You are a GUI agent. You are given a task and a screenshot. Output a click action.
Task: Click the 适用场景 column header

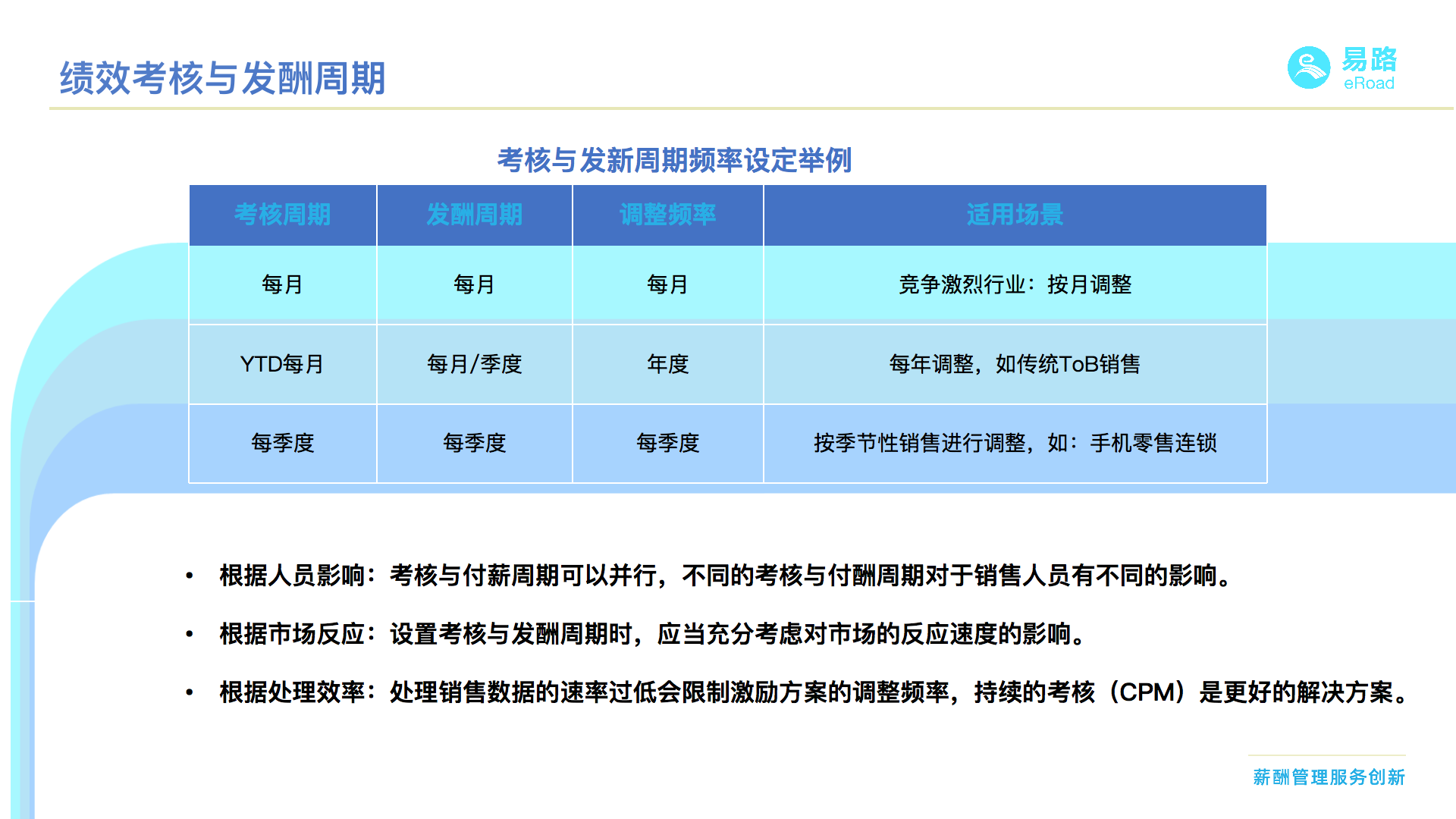[x=1015, y=215]
